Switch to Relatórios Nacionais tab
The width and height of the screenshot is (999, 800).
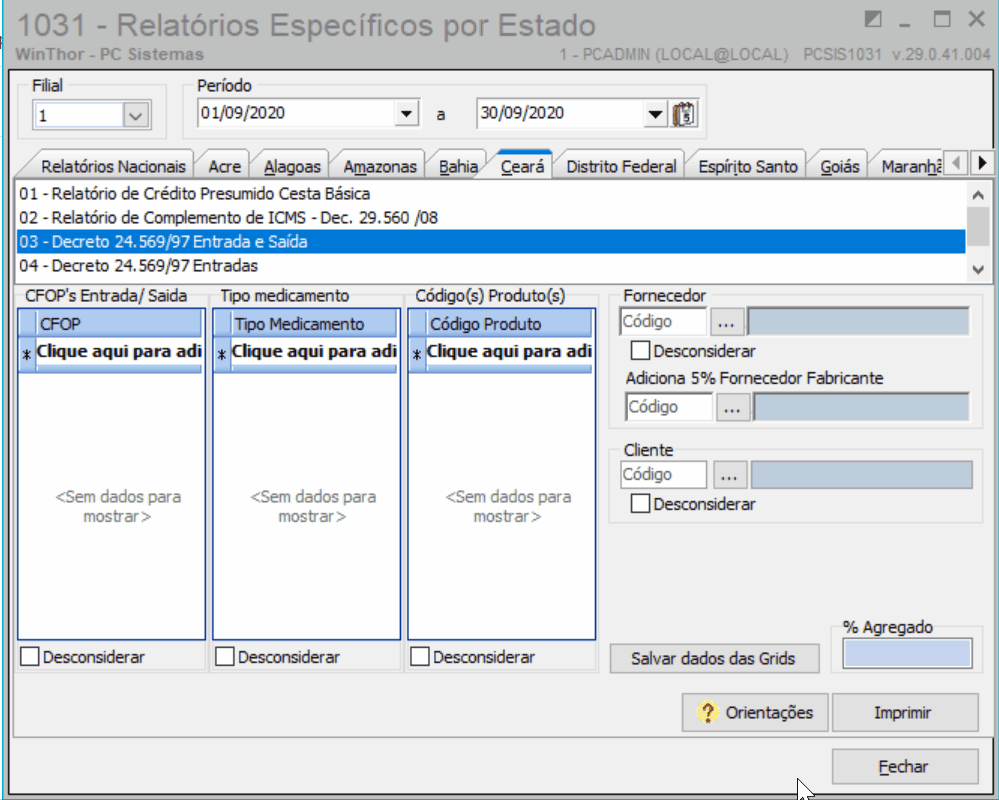pyautogui.click(x=113, y=166)
